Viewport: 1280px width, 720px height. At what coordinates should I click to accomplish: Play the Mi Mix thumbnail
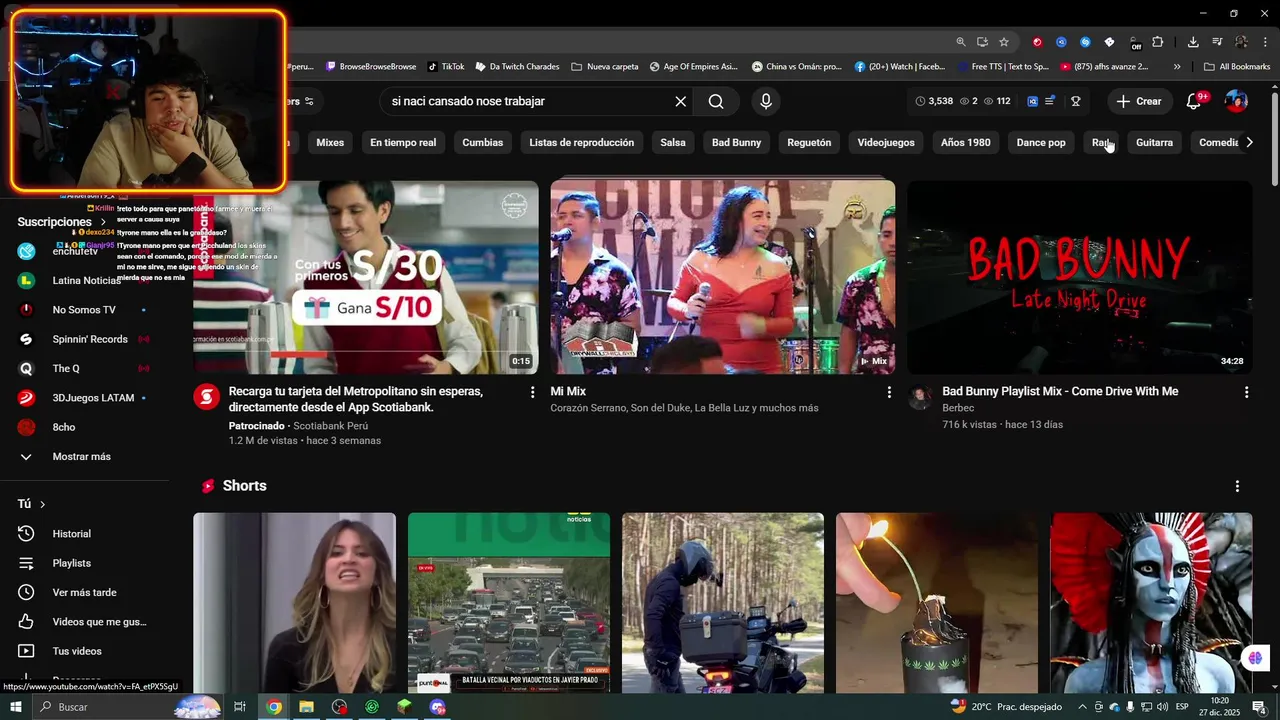tap(723, 277)
